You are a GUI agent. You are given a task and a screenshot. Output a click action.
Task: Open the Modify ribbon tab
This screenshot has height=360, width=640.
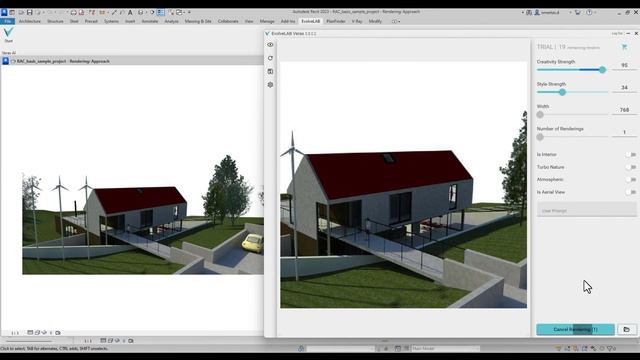[x=375, y=21]
